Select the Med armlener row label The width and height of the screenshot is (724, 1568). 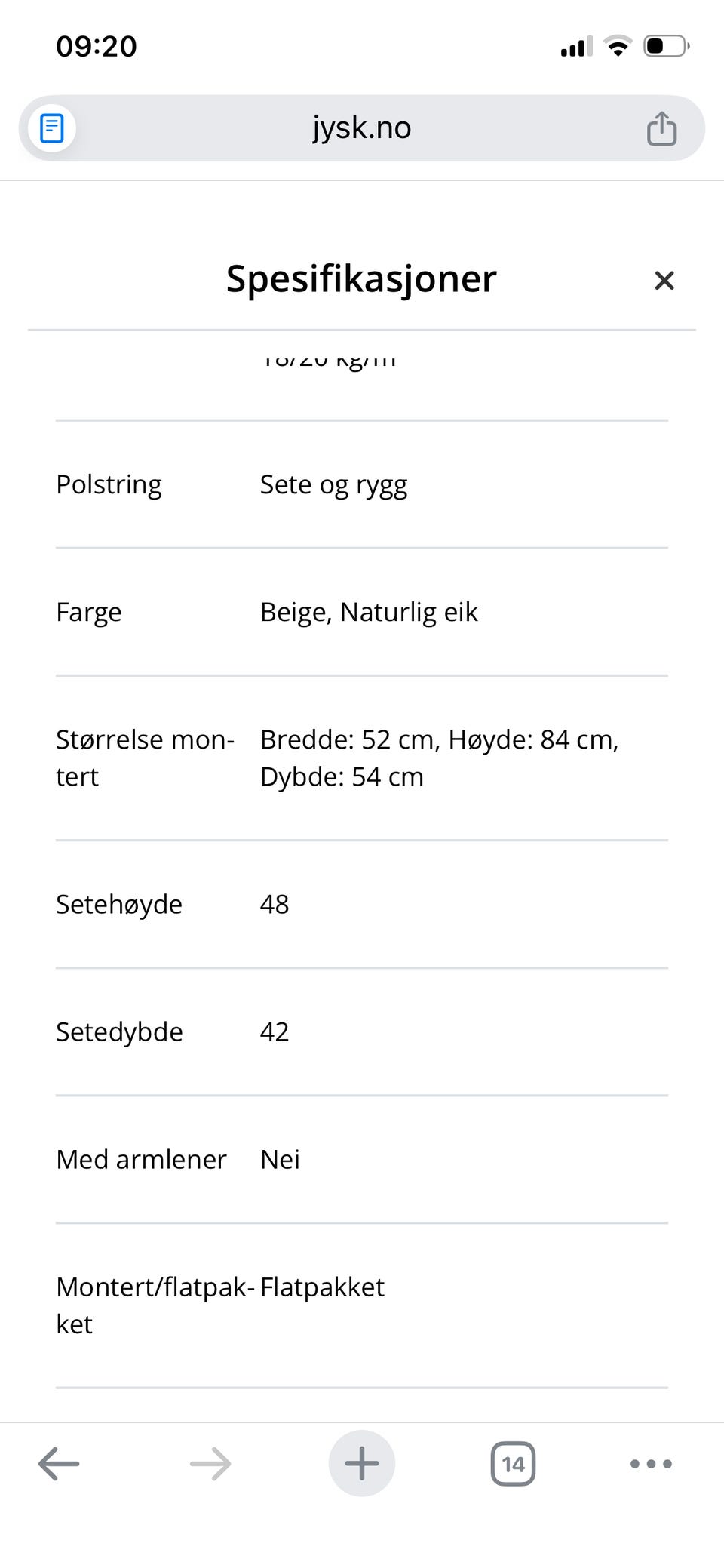(x=141, y=1159)
